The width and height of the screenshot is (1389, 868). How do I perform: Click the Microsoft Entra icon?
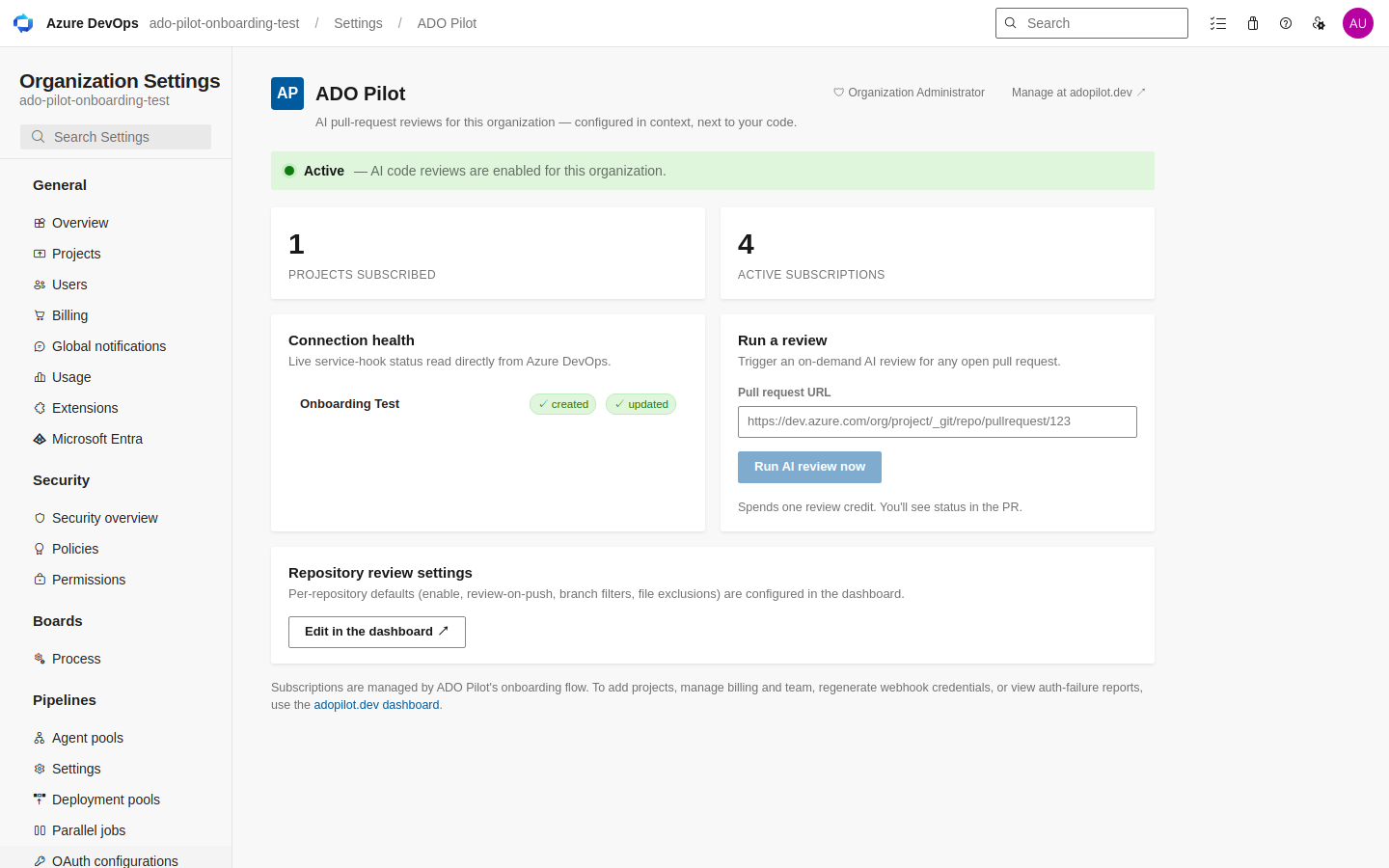[40, 439]
